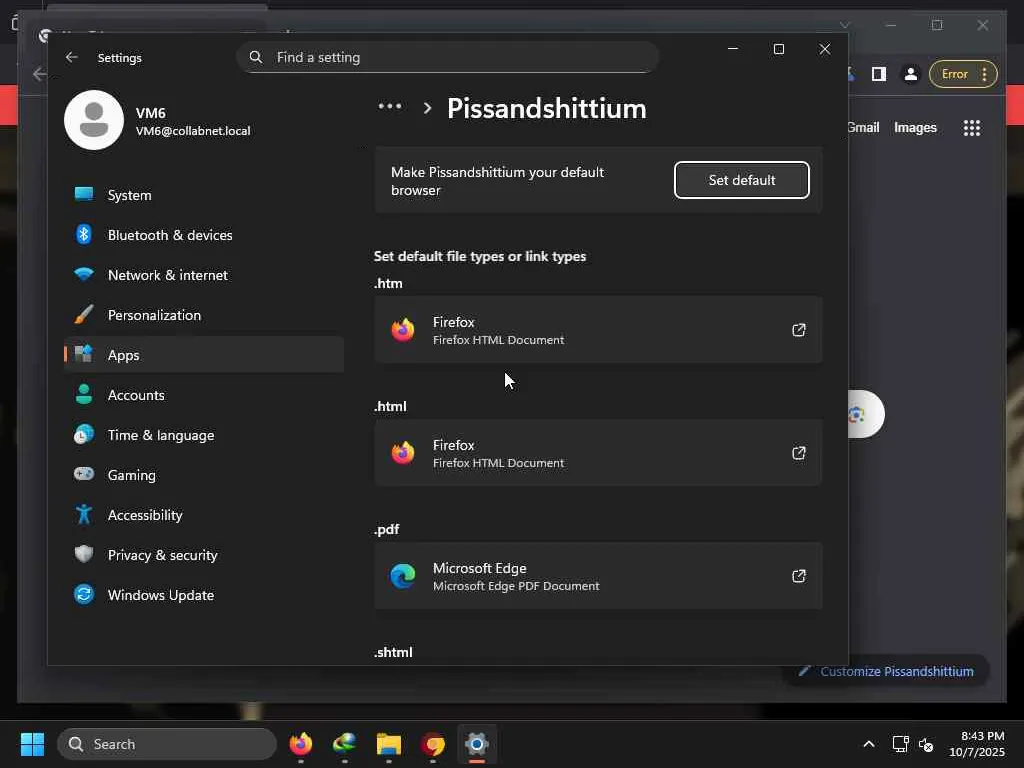Image resolution: width=1024 pixels, height=768 pixels.
Task: Open Firefox from the taskbar
Action: [x=301, y=744]
